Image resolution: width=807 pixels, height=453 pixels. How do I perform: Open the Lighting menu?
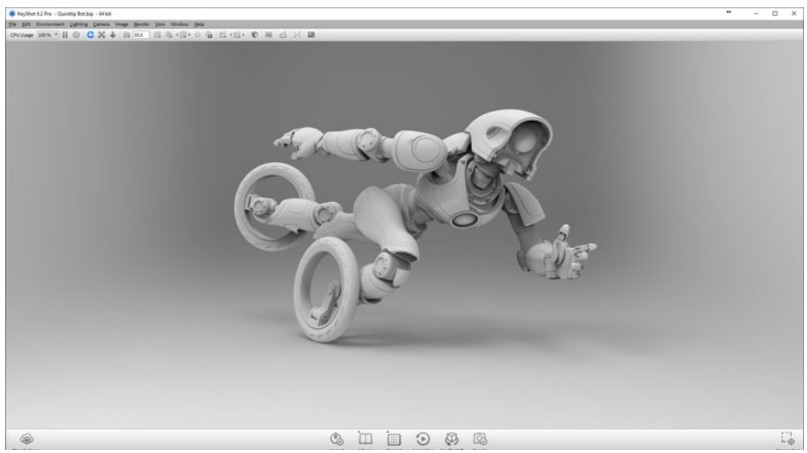pos(79,23)
